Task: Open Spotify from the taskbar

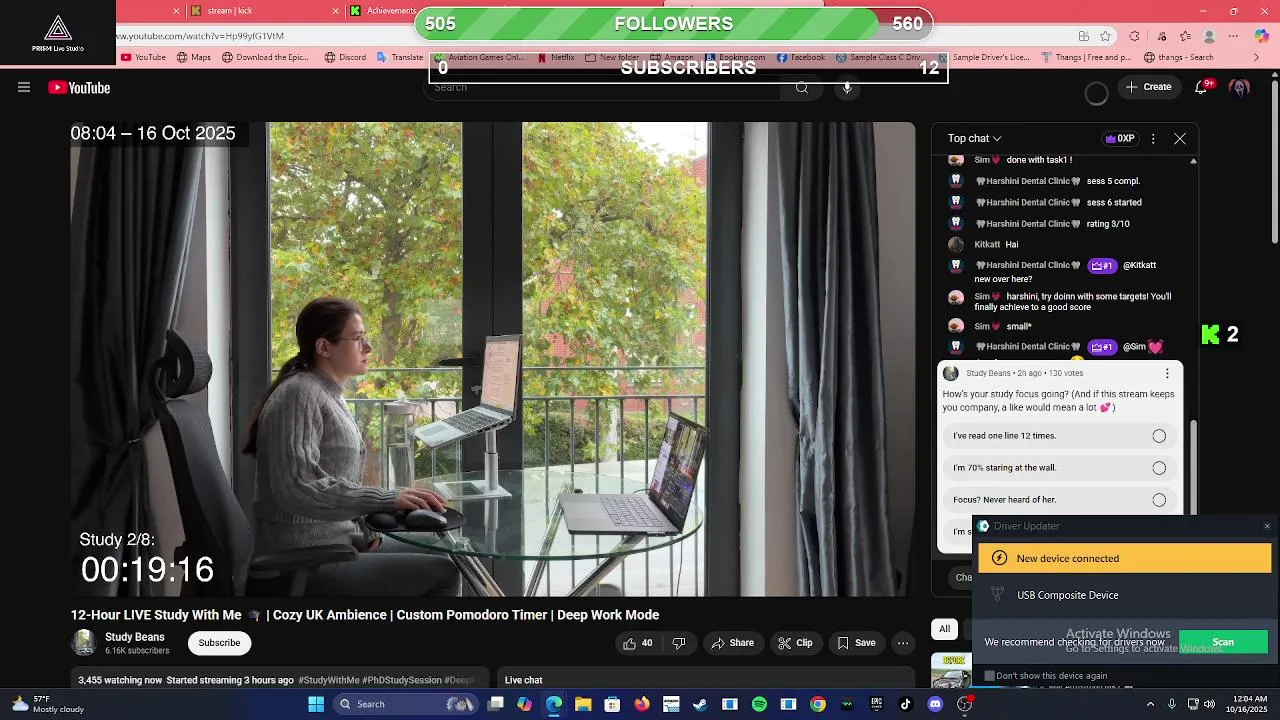Action: tap(759, 704)
